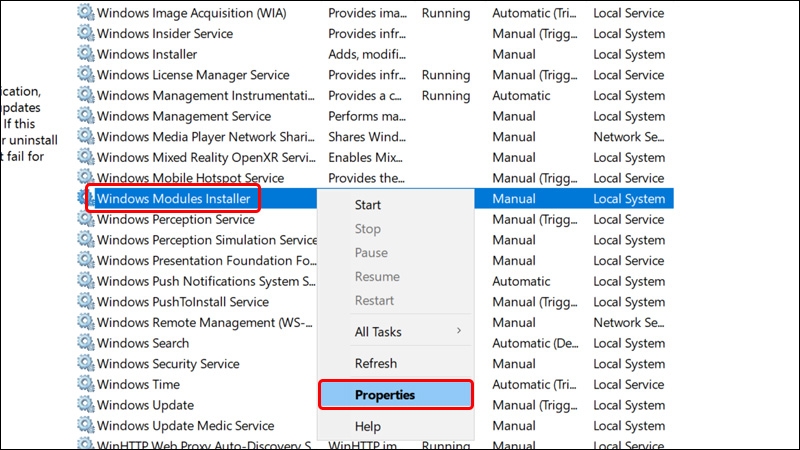The height and width of the screenshot is (450, 800).
Task: Click the gear icon beside Windows Management Instrumentation
Action: [86, 95]
